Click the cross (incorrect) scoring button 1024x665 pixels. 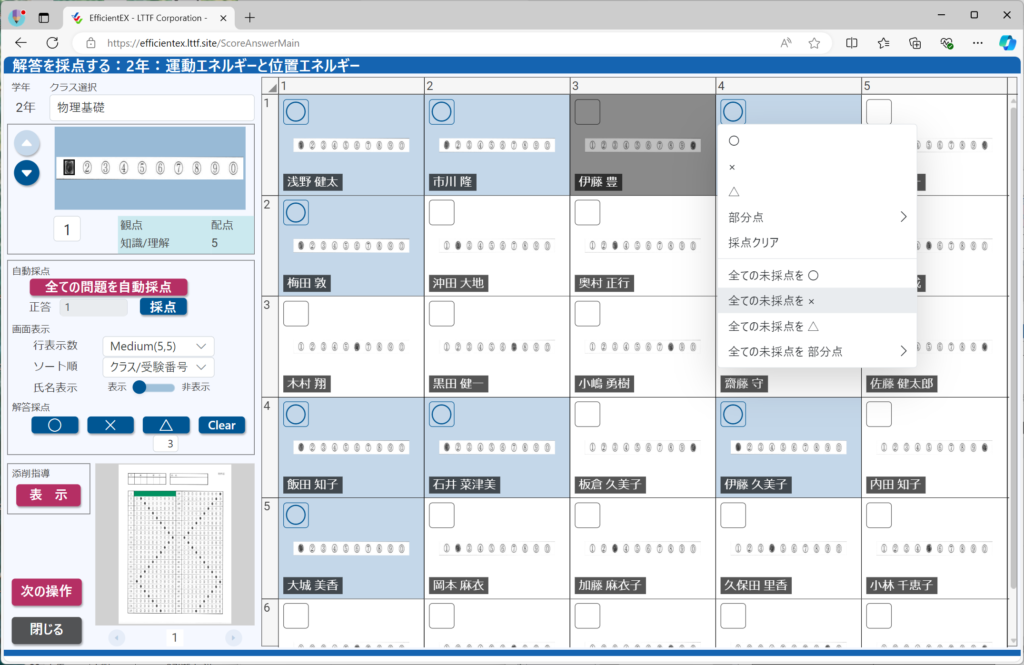[x=110, y=425]
